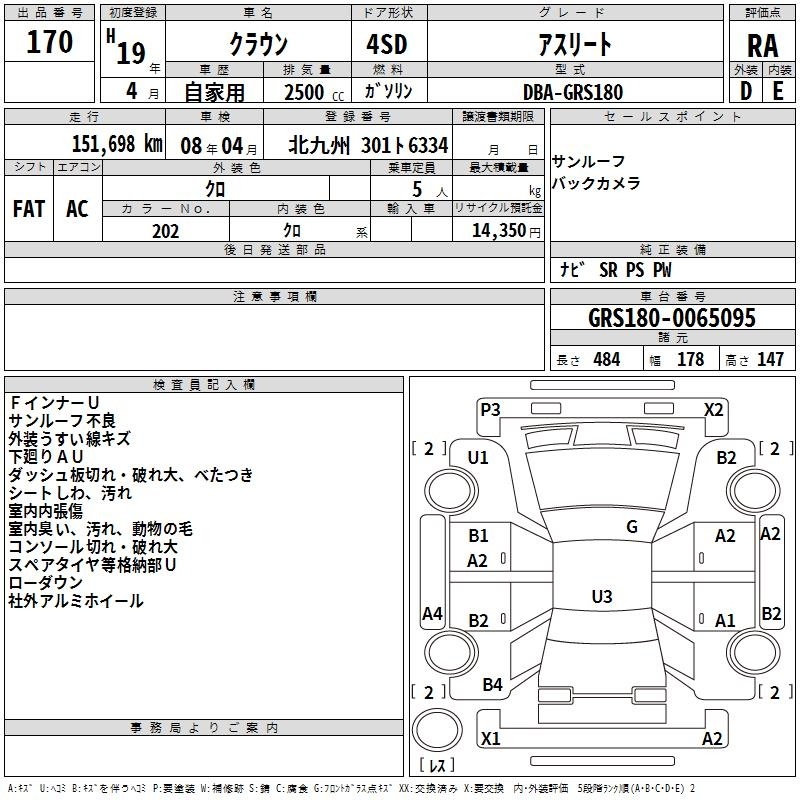This screenshot has width=800, height=800.
Task: Click the evaluation score RA
Action: [x=762, y=46]
